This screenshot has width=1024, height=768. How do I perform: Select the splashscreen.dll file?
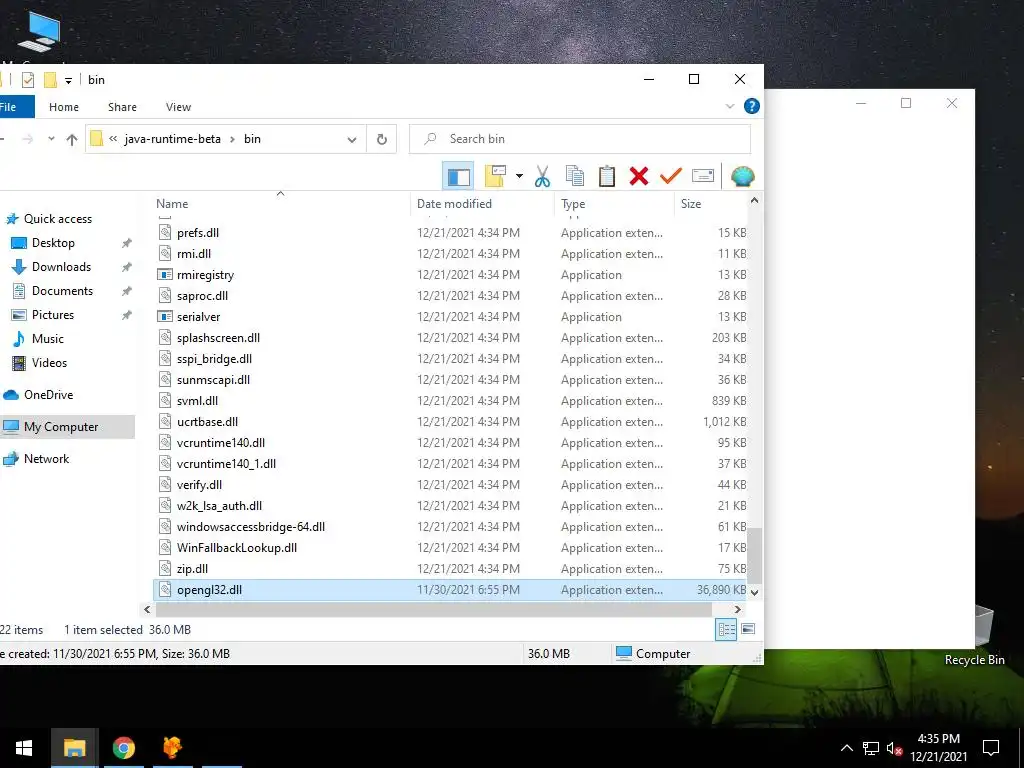(x=218, y=338)
